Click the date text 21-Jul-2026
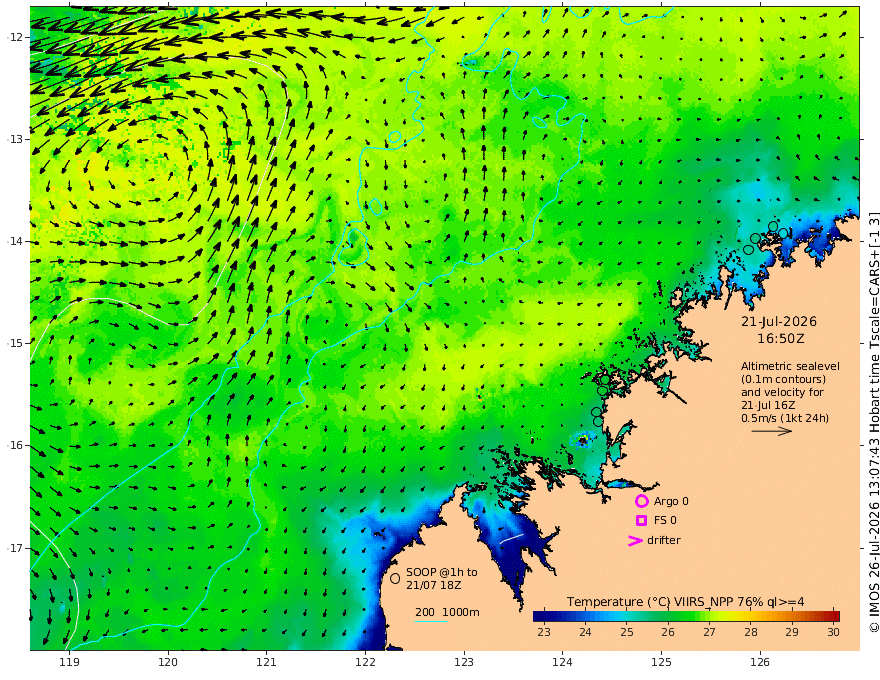880x680 pixels. (779, 322)
